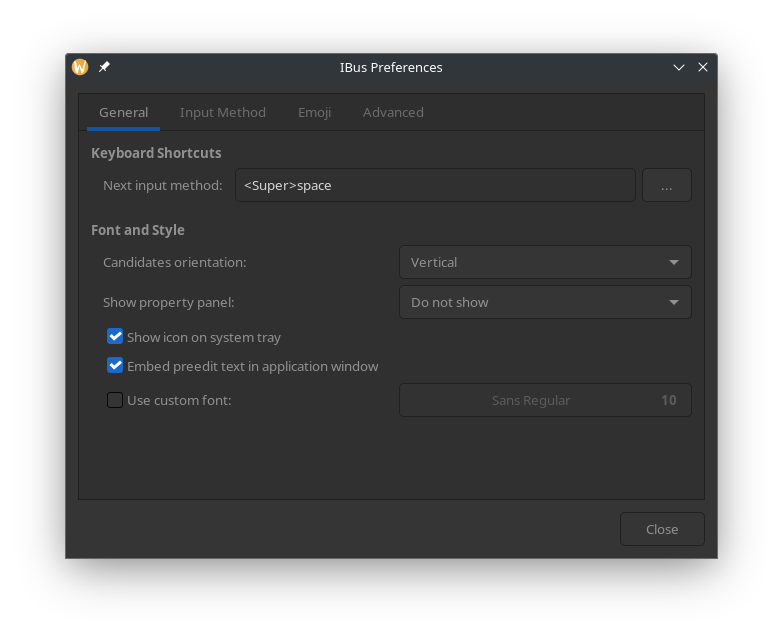
Task: Switch to the General tab
Action: 123,113
